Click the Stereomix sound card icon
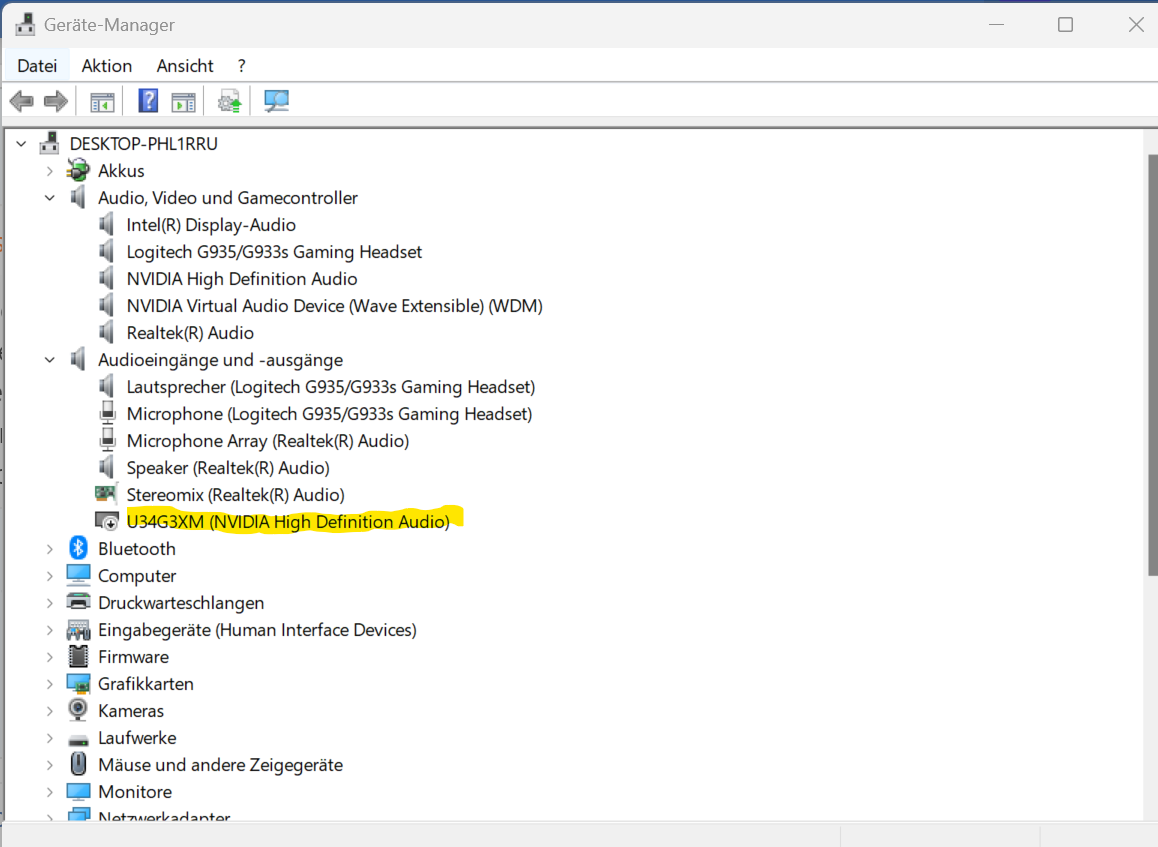 click(106, 493)
